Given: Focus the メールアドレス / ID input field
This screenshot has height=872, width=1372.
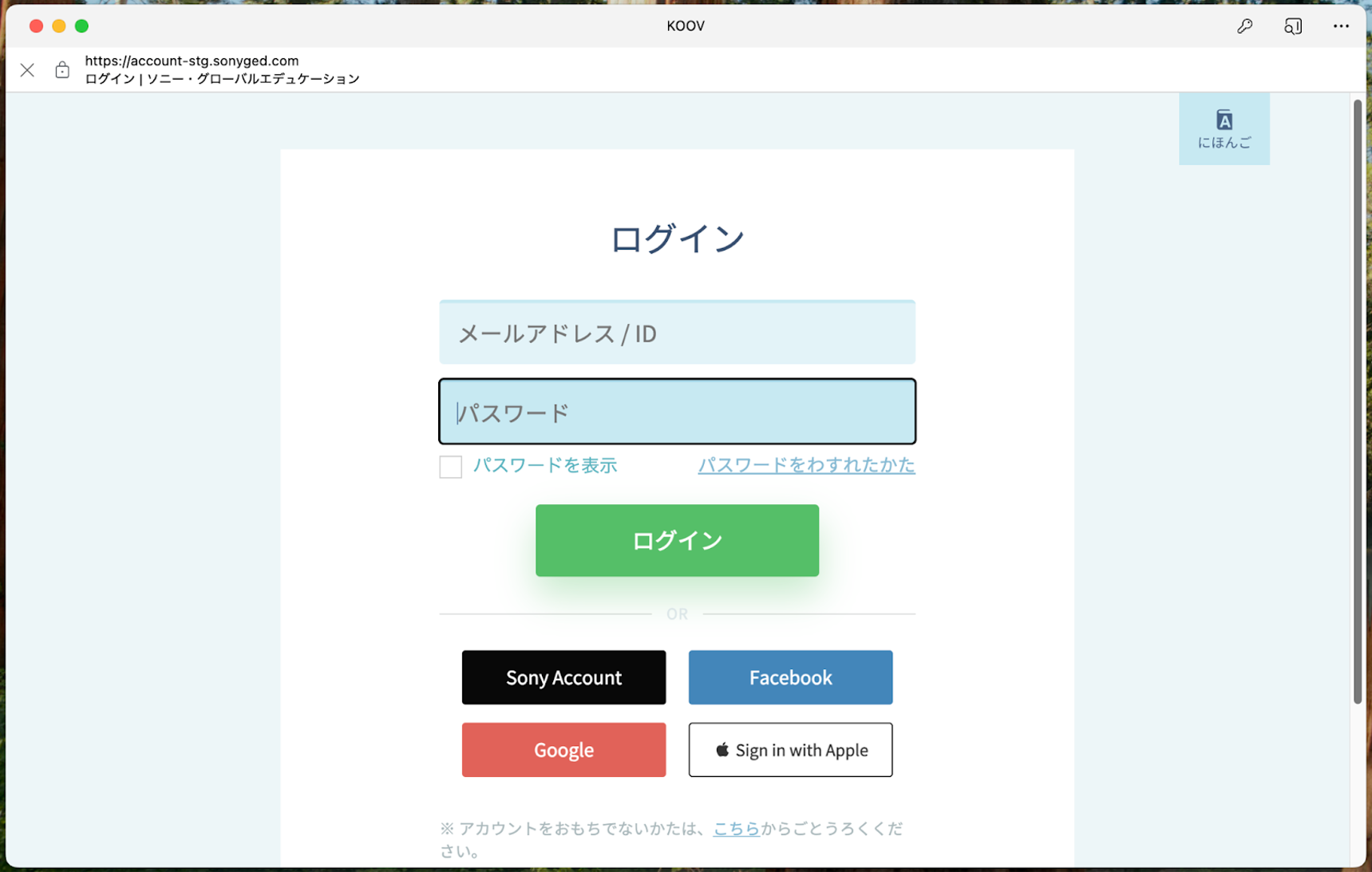Looking at the screenshot, I should click(x=677, y=332).
